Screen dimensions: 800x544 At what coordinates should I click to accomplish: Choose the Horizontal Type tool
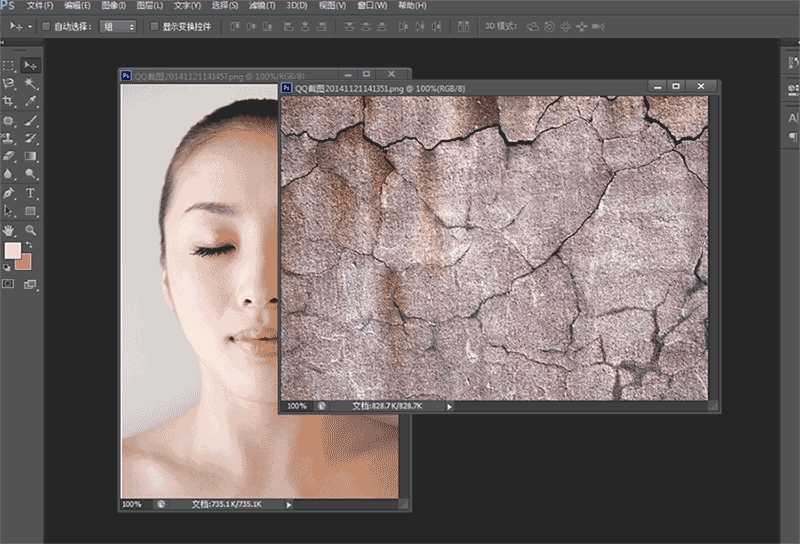(x=31, y=192)
